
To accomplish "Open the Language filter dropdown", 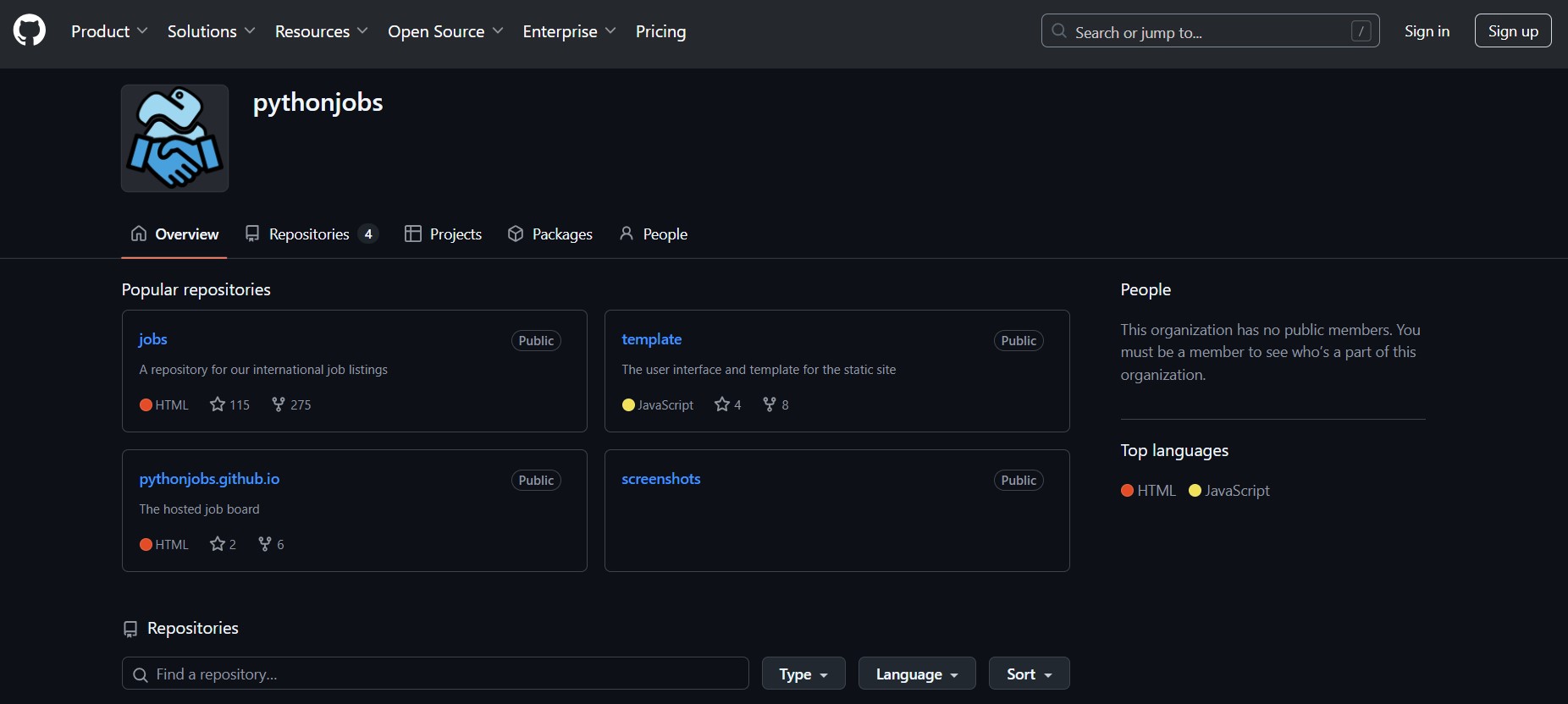I will [917, 674].
